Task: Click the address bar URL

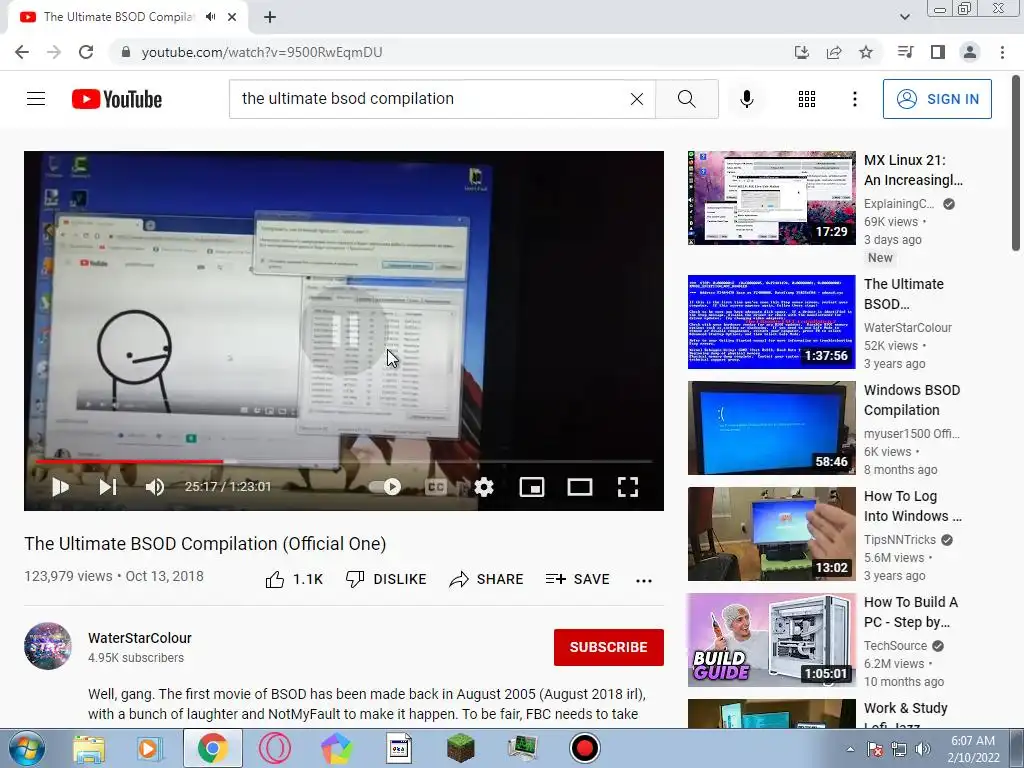Action: [262, 52]
